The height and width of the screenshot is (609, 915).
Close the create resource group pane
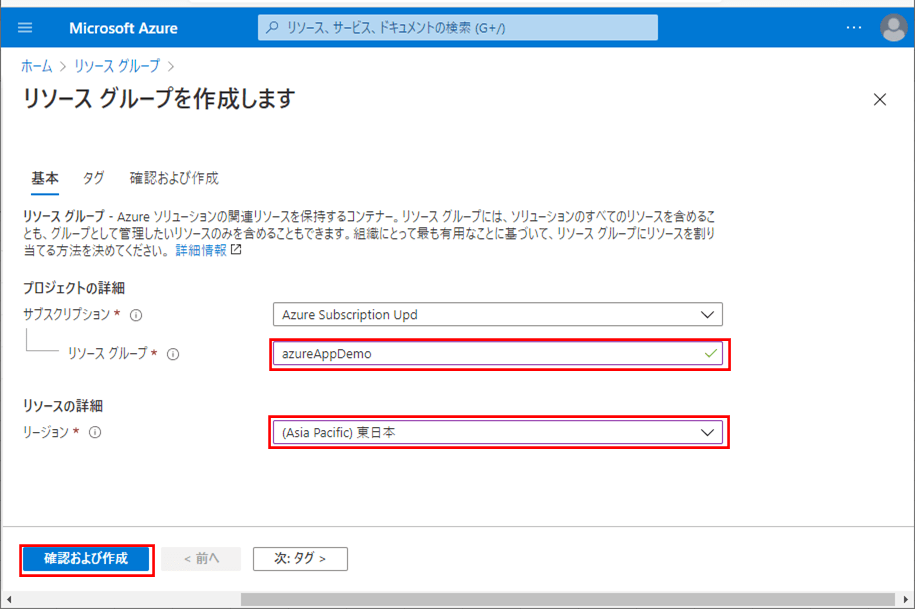tap(880, 99)
